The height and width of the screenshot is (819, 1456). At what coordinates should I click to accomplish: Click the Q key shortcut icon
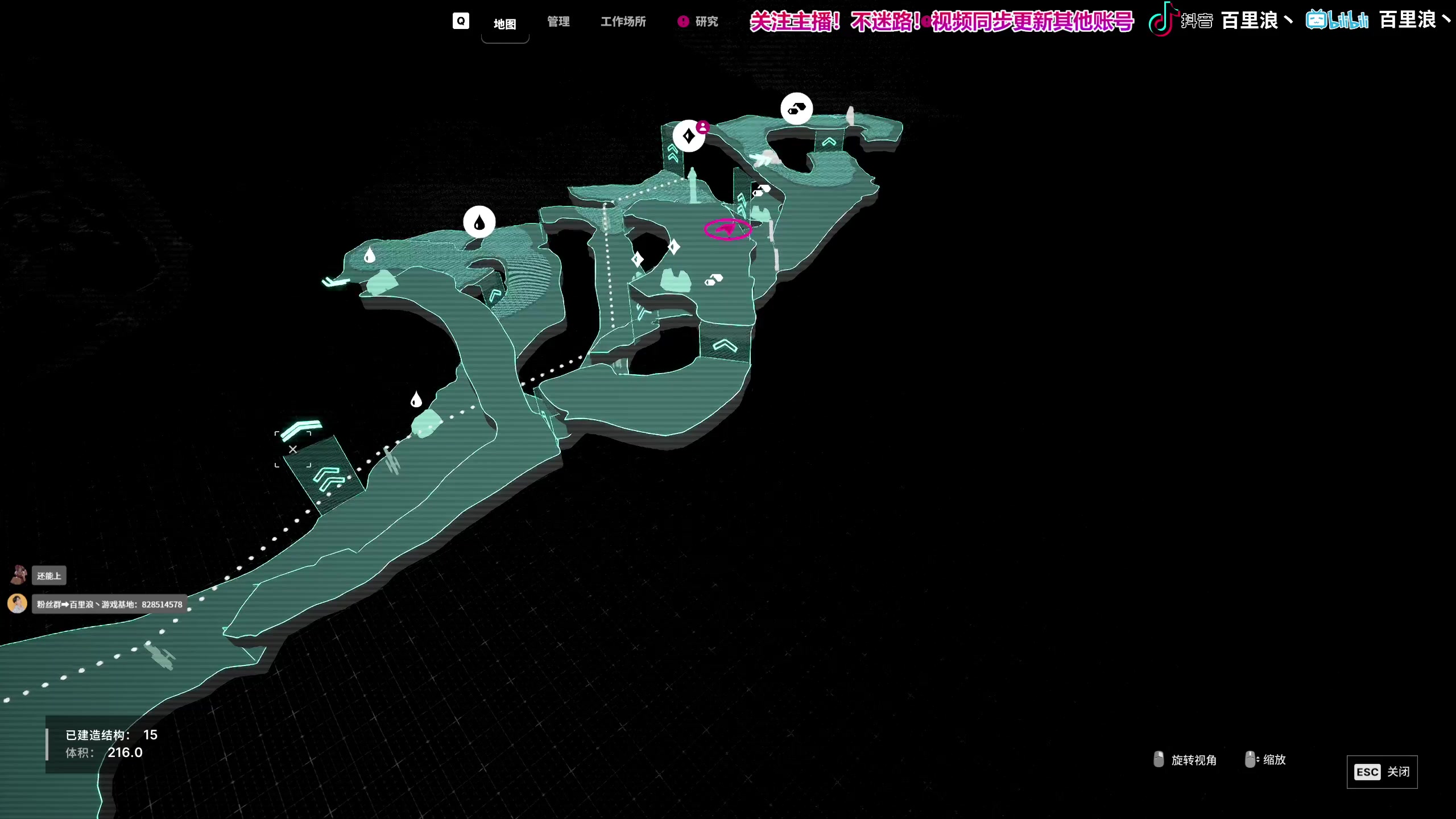coord(461,21)
